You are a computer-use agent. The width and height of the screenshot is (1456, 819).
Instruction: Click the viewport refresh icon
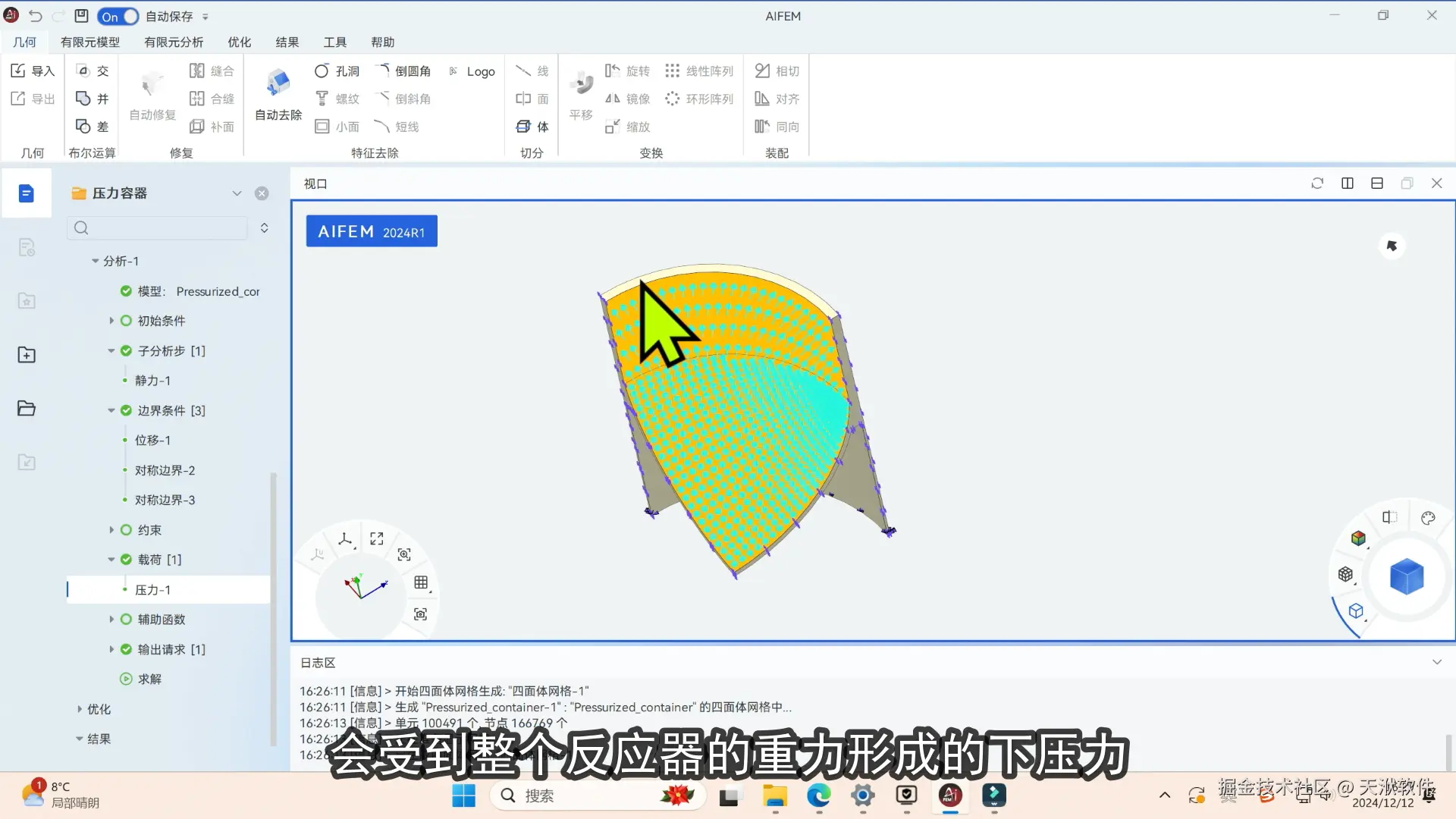pyautogui.click(x=1317, y=184)
